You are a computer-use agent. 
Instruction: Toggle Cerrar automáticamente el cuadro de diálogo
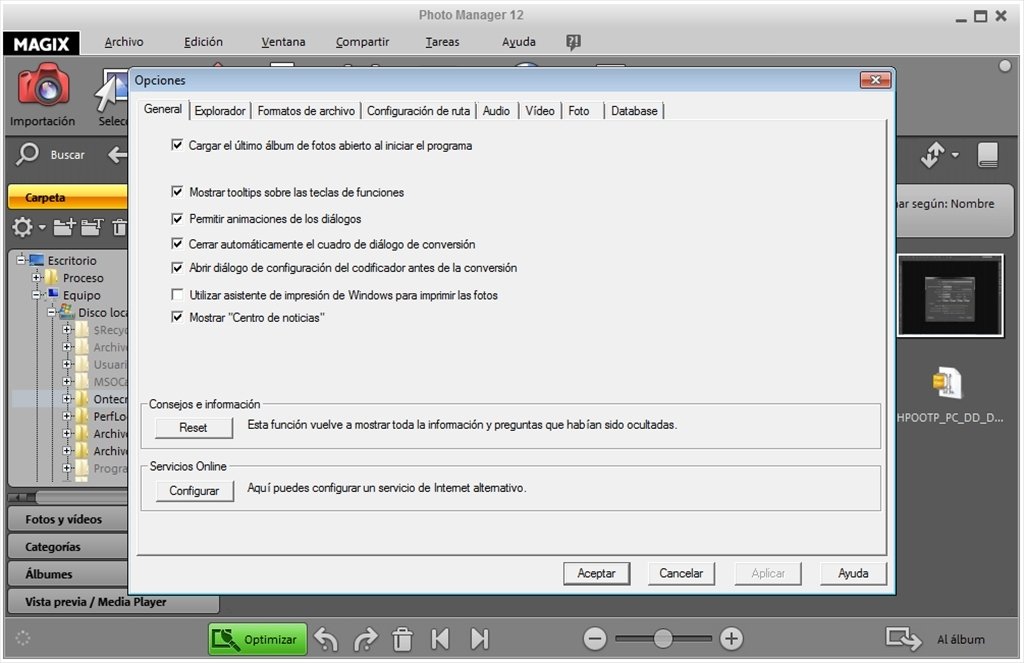click(x=177, y=244)
